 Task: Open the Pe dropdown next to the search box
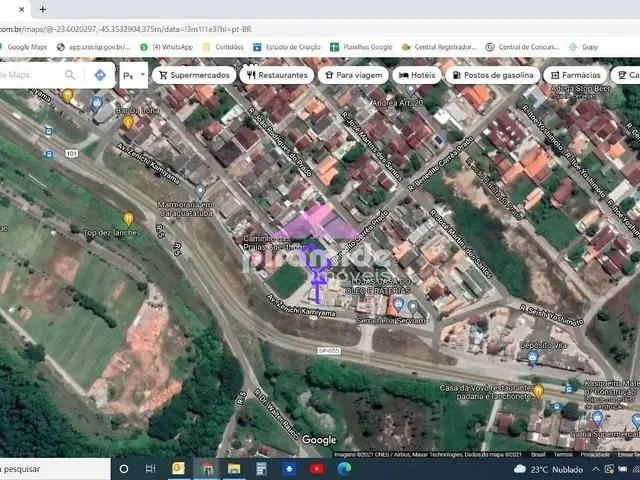[x=134, y=76]
